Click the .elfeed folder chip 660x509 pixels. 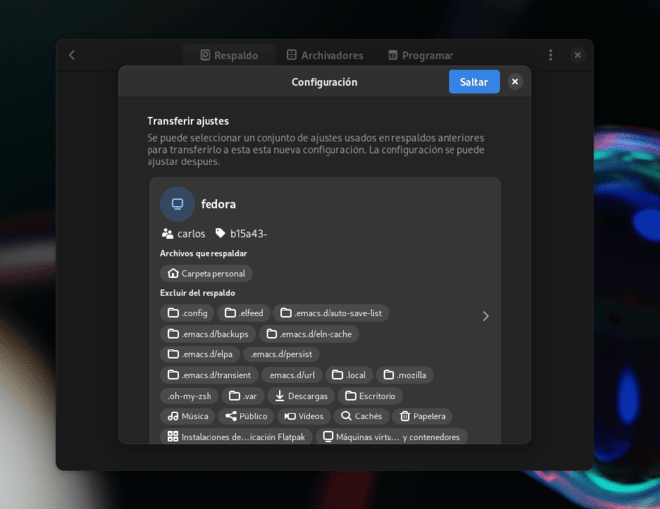(x=244, y=313)
